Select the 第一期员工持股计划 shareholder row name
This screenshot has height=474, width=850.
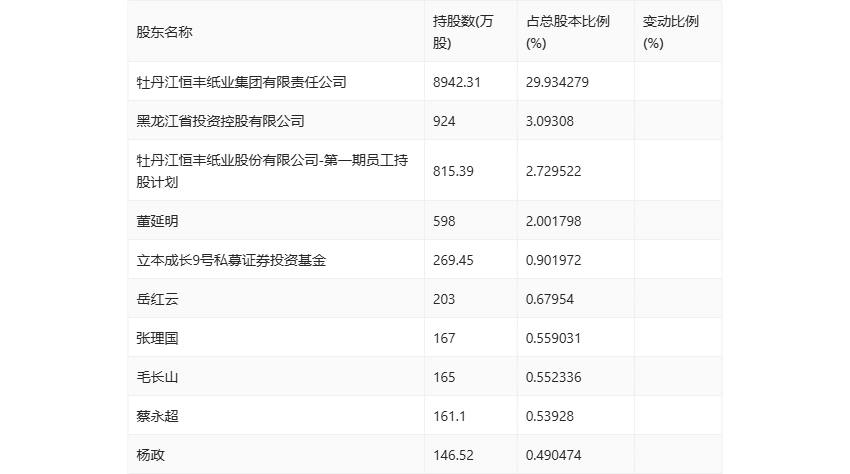tap(272, 171)
